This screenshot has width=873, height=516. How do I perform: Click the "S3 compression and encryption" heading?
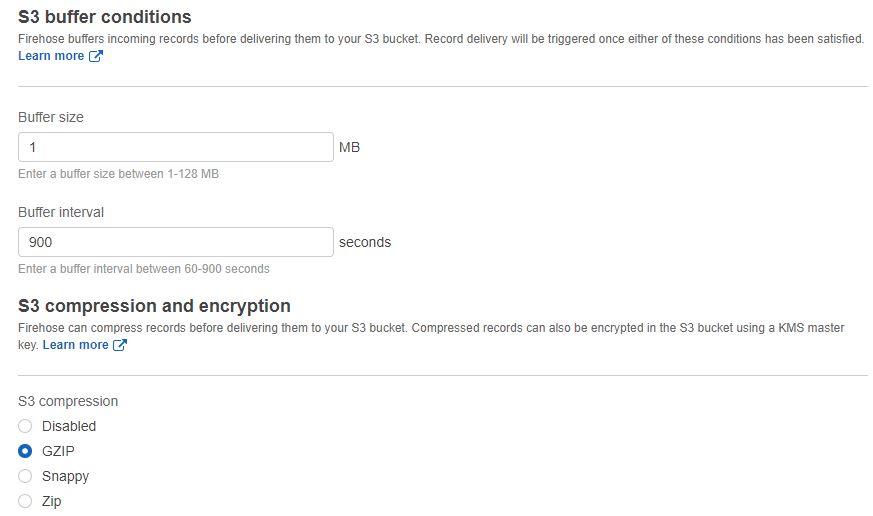coord(154,306)
